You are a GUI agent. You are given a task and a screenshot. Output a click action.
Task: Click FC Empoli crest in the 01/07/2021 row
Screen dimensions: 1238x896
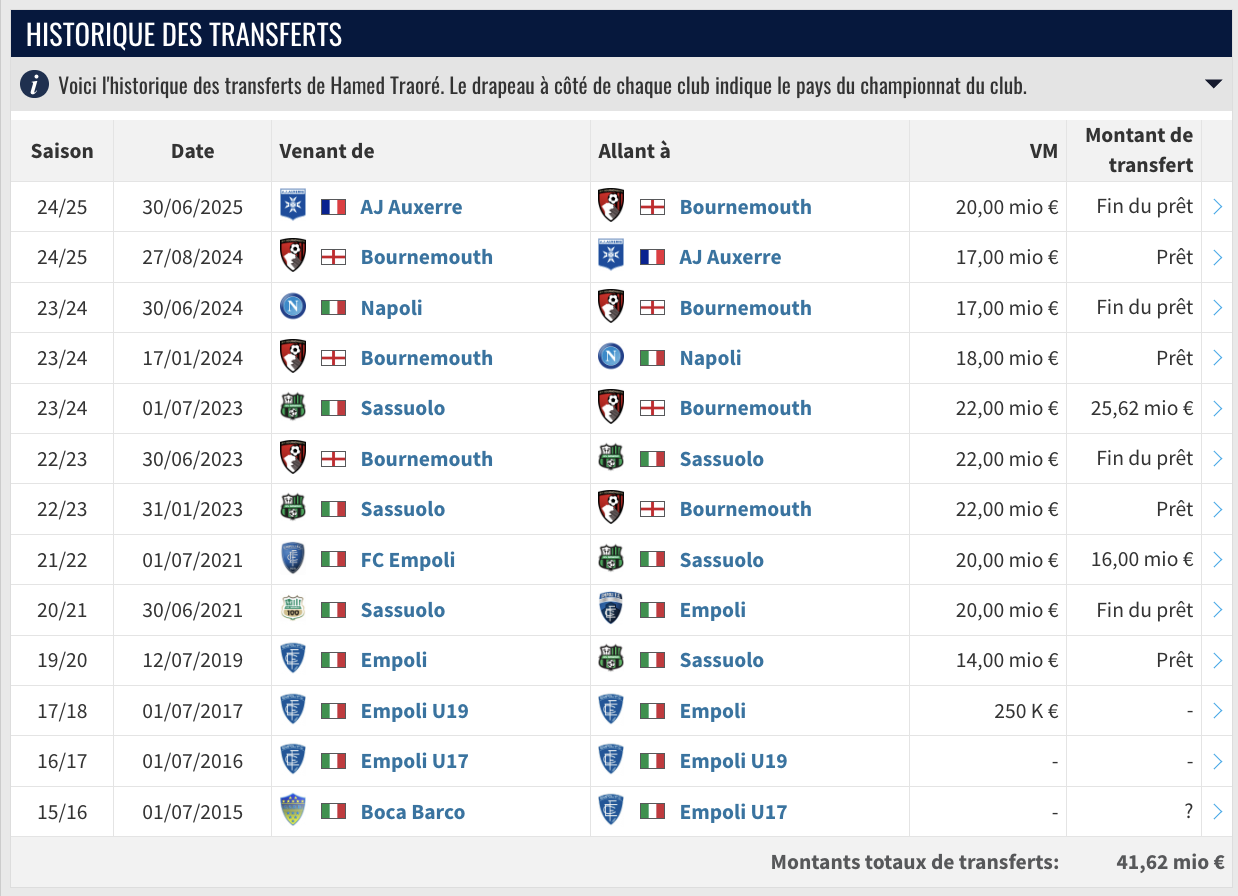click(x=292, y=560)
